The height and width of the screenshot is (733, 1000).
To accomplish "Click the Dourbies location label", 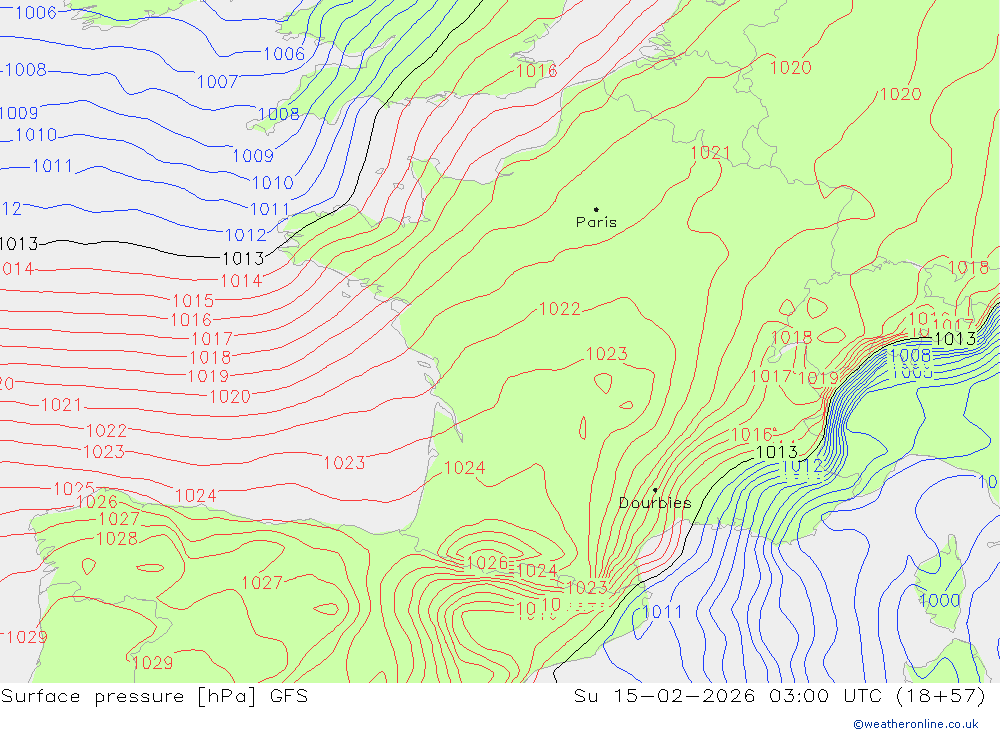I will [x=655, y=503].
